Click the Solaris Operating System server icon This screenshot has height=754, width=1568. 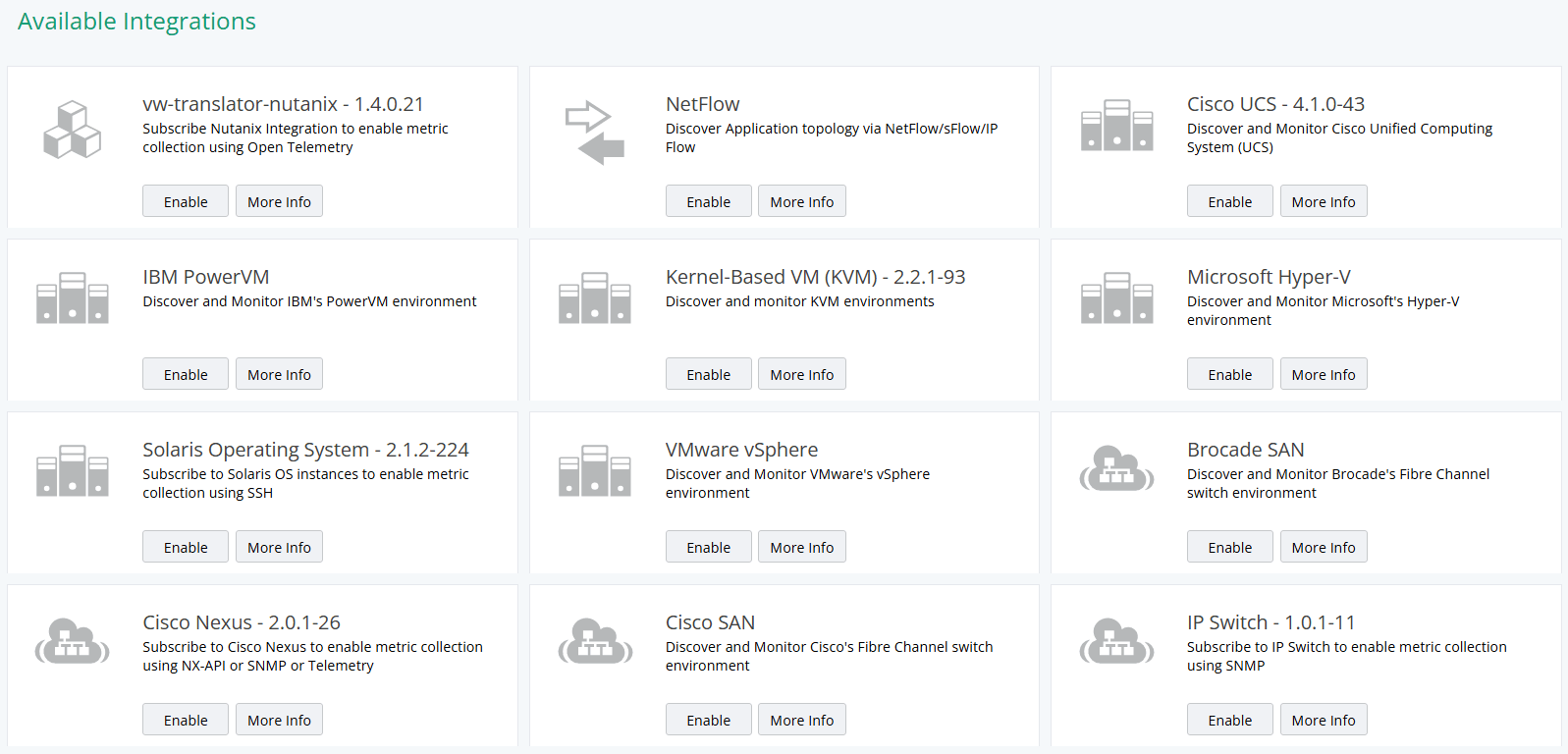[x=73, y=470]
